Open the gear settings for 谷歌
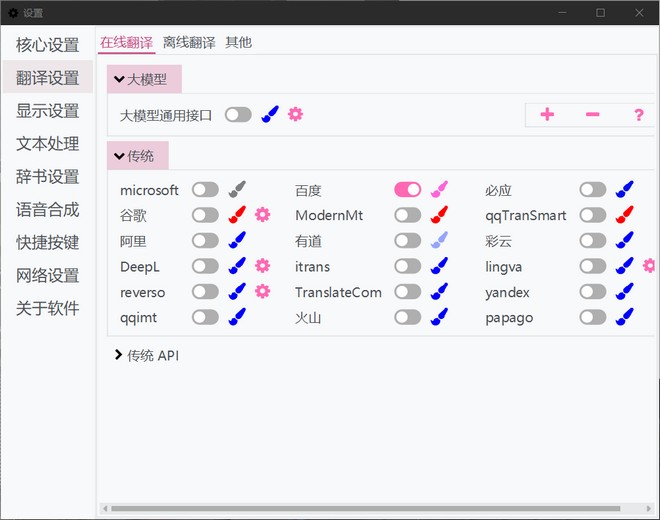The image size is (660, 520). pyautogui.click(x=262, y=215)
